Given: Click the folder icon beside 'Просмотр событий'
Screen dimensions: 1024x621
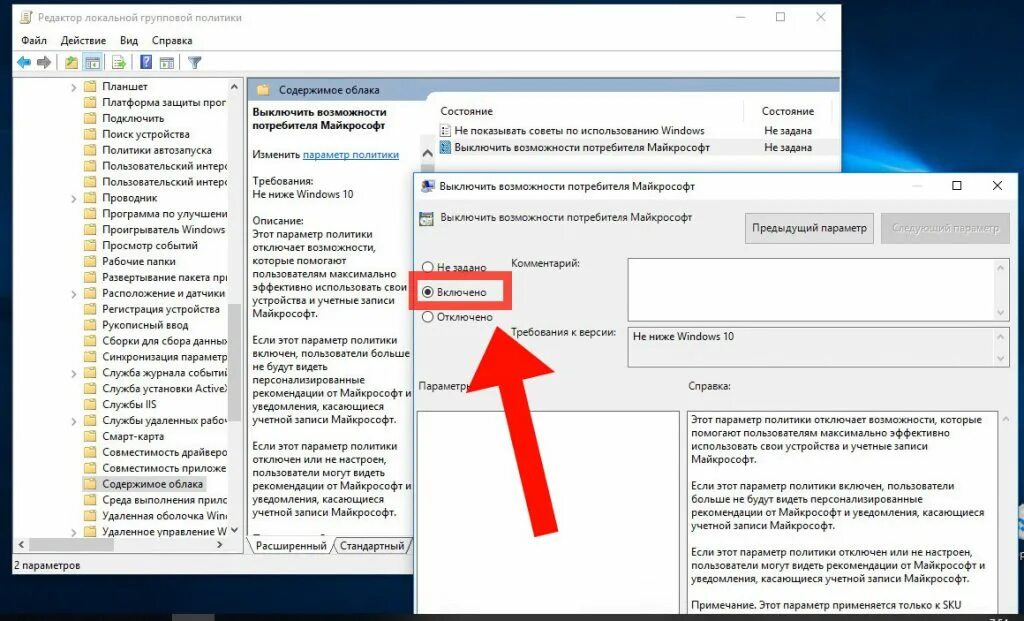Looking at the screenshot, I should coord(90,246).
